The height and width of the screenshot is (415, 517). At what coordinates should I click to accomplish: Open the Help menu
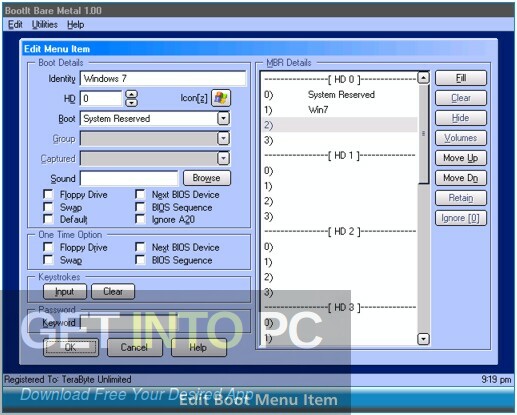[76, 25]
